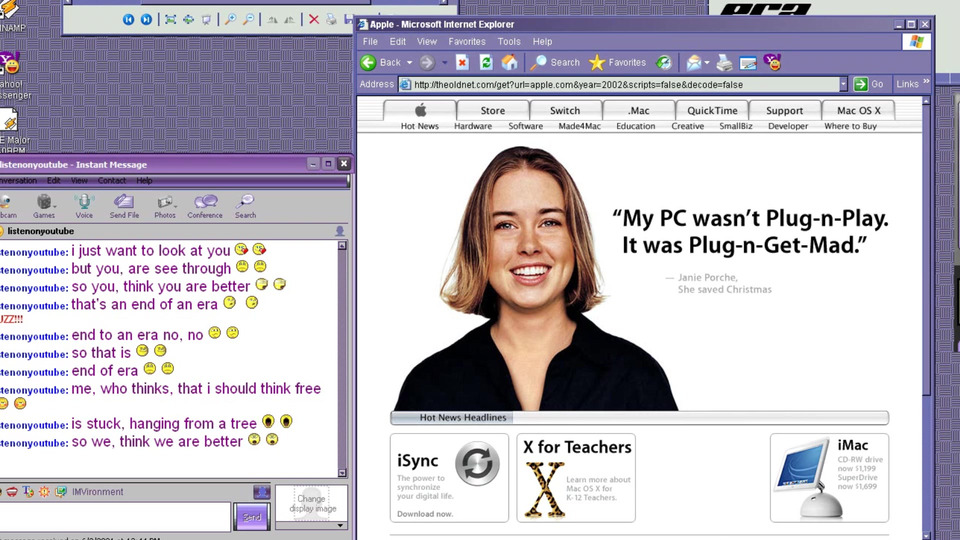Click Buzz icon in message toolbar
Screen dimensions: 960x540
point(44,492)
